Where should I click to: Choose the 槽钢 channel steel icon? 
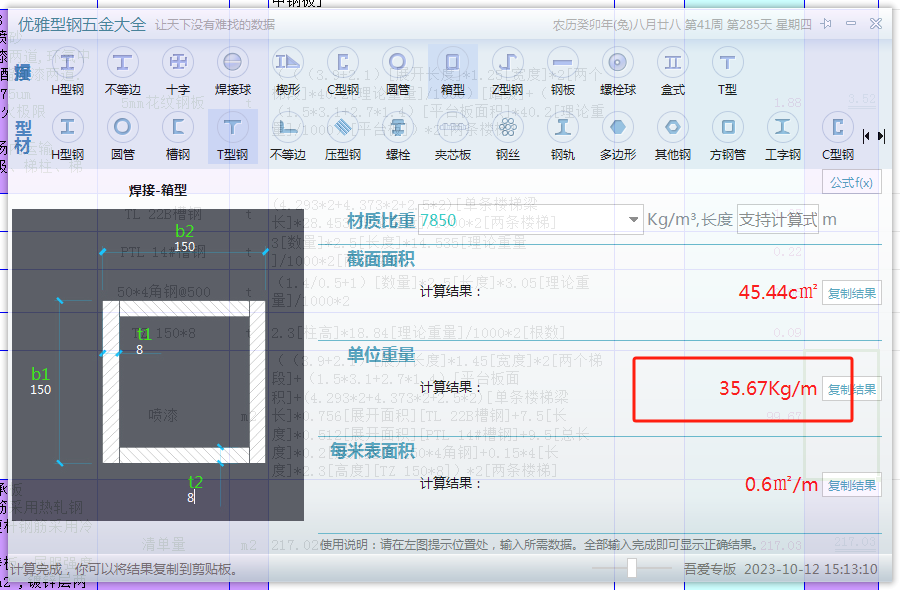(x=178, y=137)
